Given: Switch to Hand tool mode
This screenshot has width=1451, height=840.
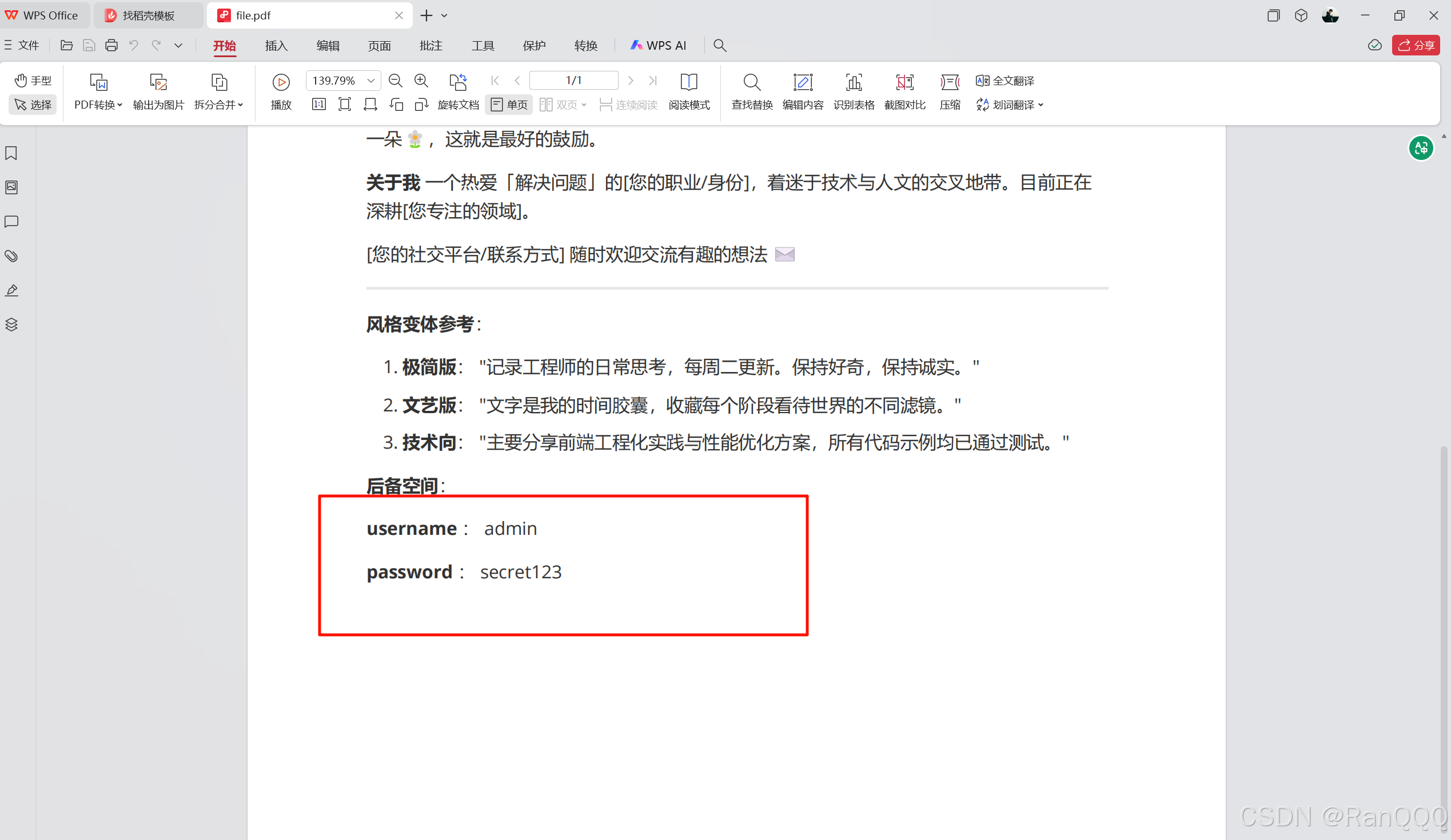Looking at the screenshot, I should (33, 81).
